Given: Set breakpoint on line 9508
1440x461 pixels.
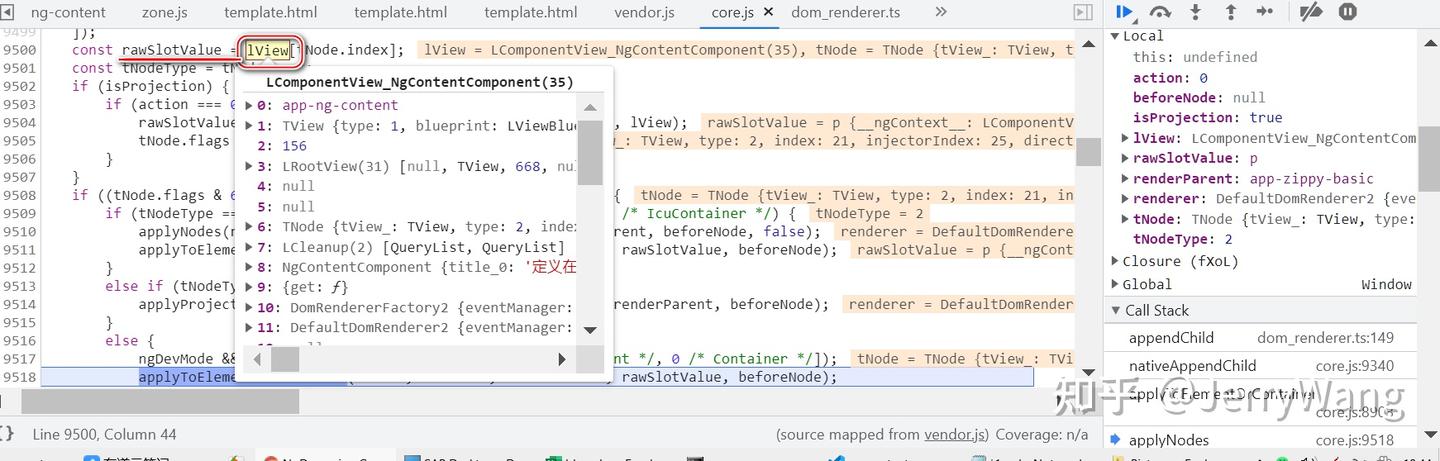Looking at the screenshot, I should coord(20,195).
